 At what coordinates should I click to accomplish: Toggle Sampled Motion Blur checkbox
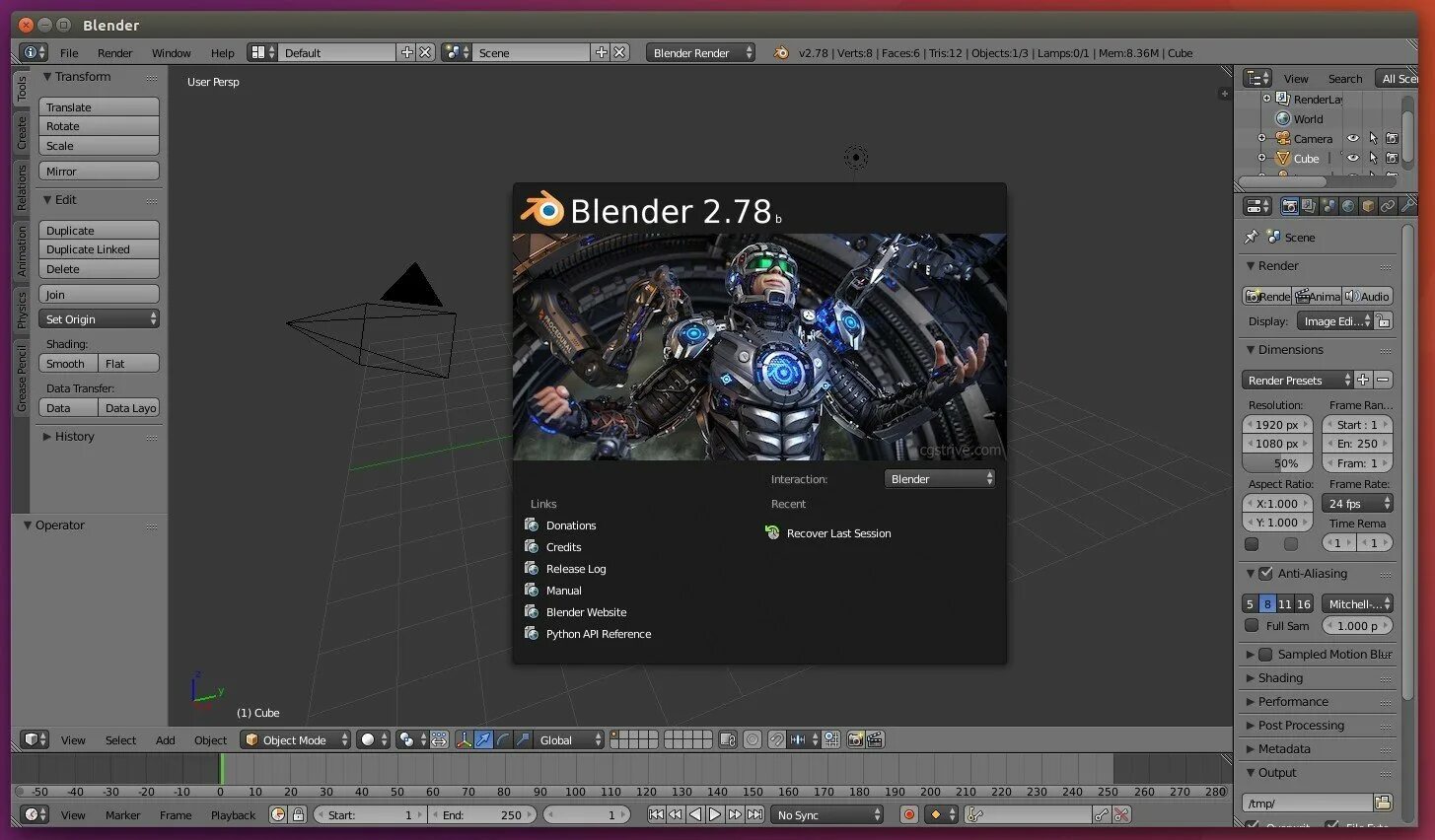pyautogui.click(x=1265, y=654)
